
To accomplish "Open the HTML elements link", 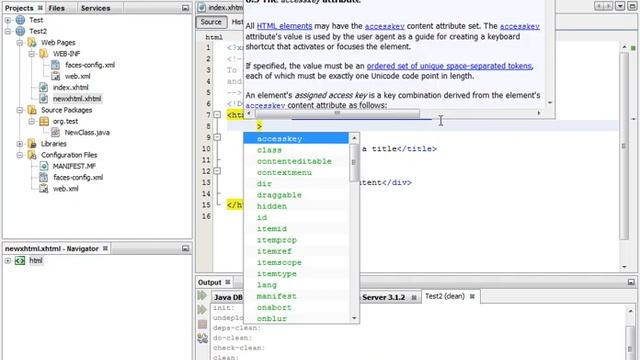I will [x=284, y=26].
